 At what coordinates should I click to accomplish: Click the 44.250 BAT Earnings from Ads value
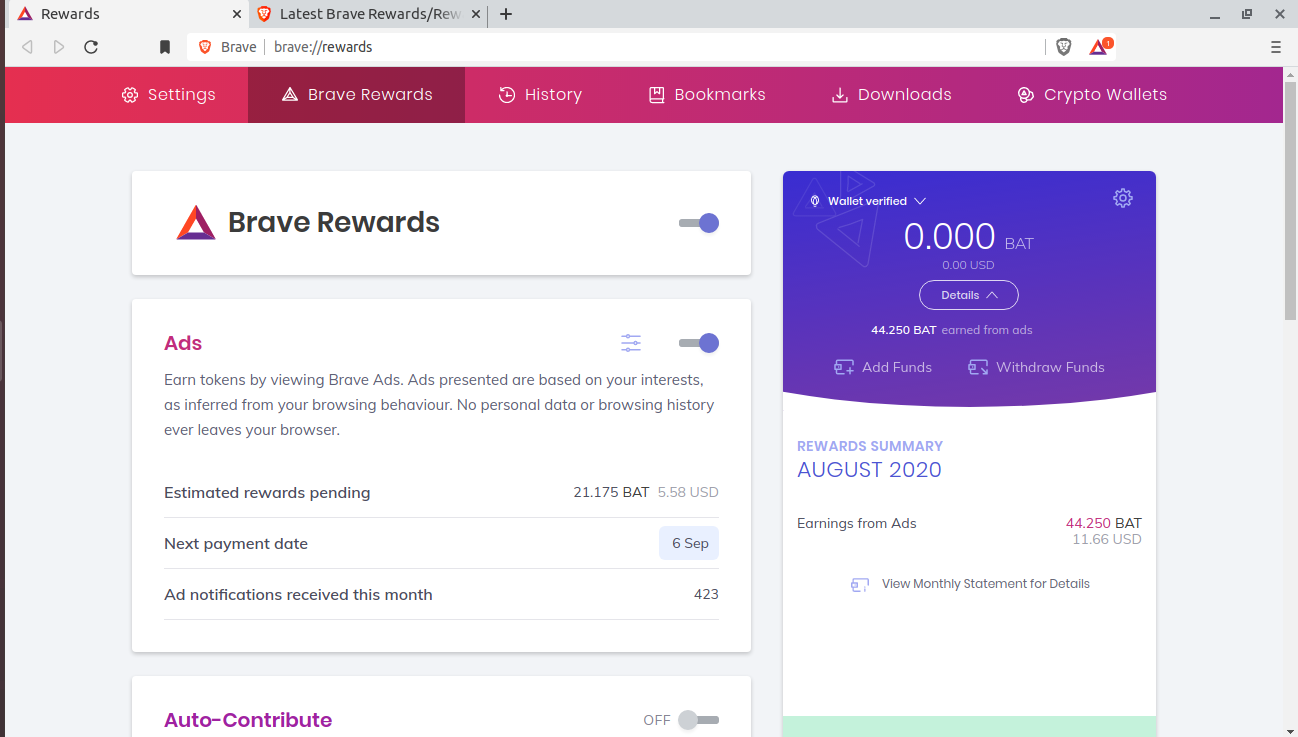tap(1104, 523)
